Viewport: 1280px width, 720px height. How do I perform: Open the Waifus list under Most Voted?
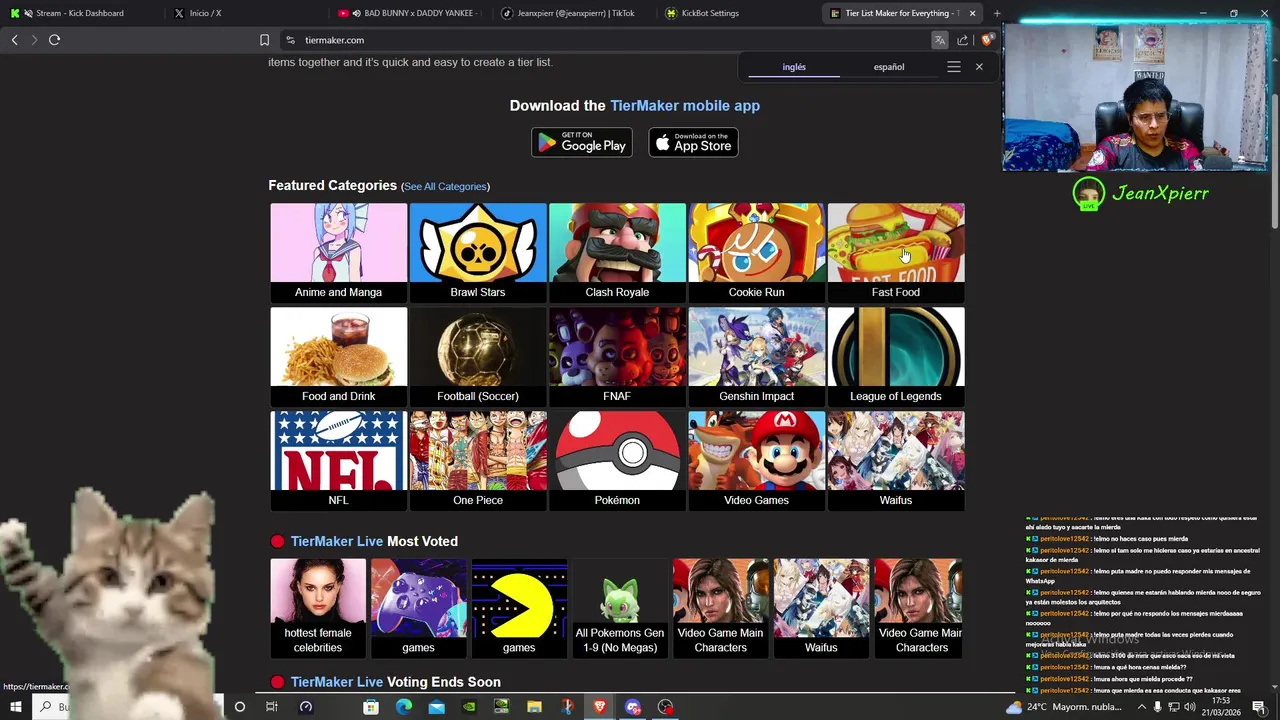(821, 607)
